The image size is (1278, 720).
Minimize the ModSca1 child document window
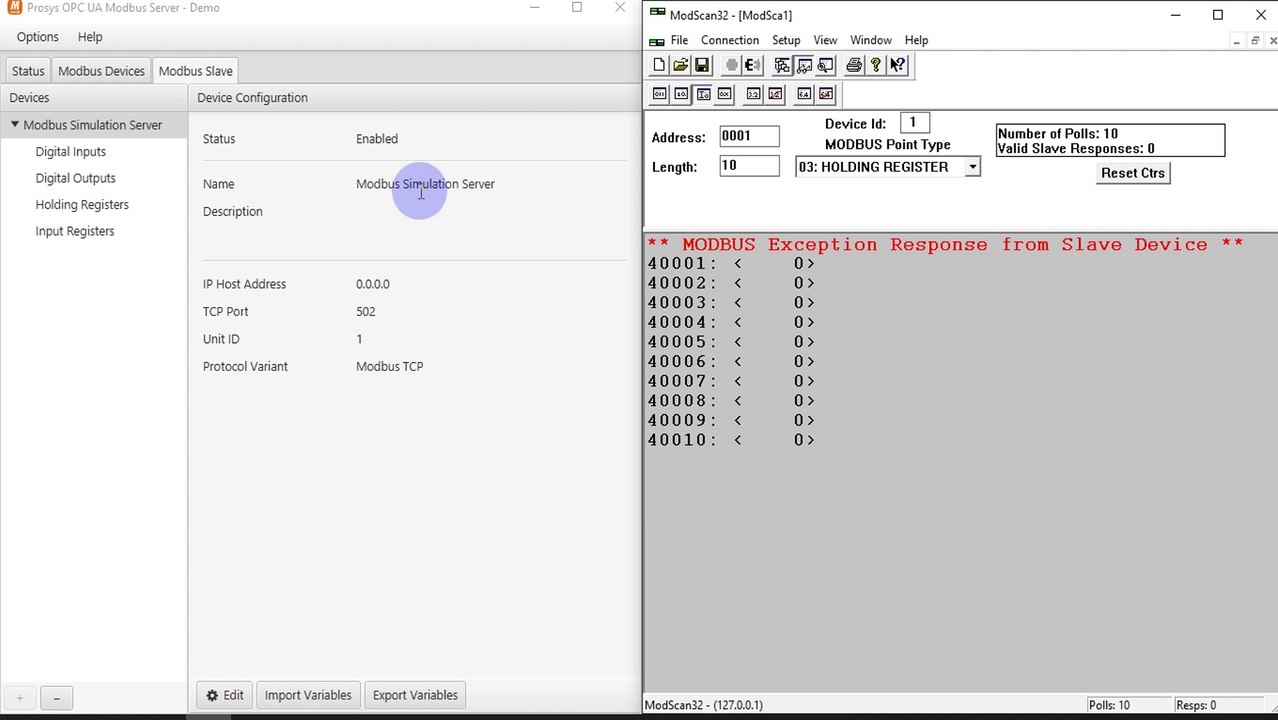click(x=1237, y=41)
